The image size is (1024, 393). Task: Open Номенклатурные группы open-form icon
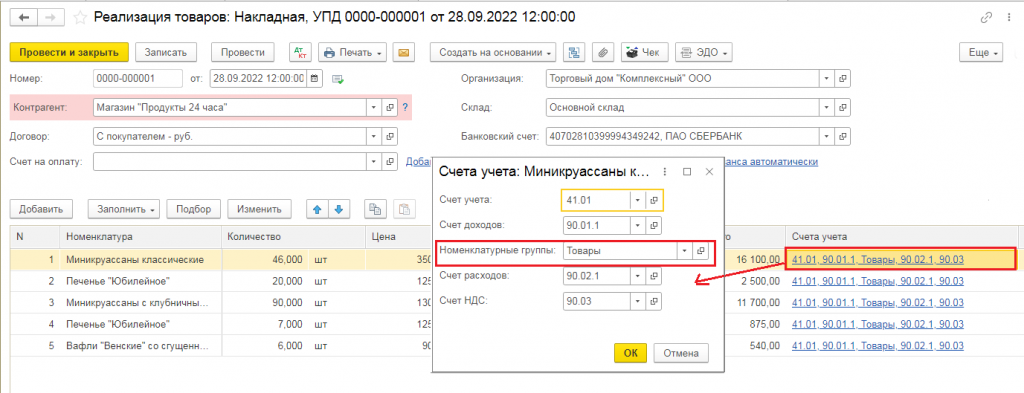pos(700,251)
